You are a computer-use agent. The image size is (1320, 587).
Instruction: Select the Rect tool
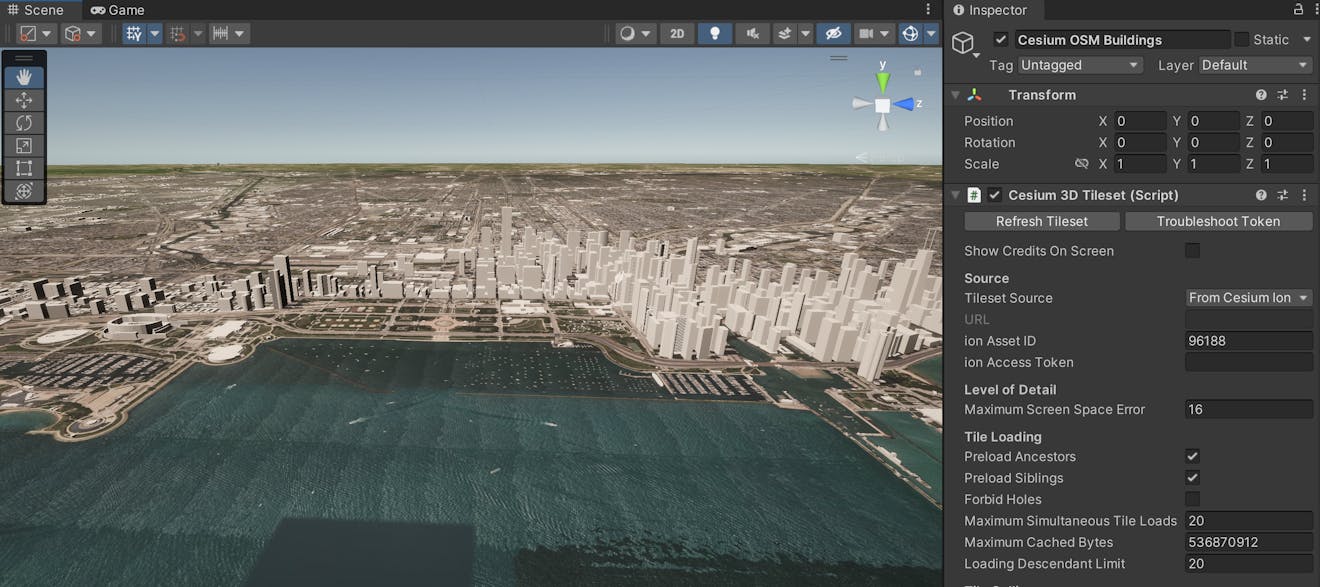23,168
